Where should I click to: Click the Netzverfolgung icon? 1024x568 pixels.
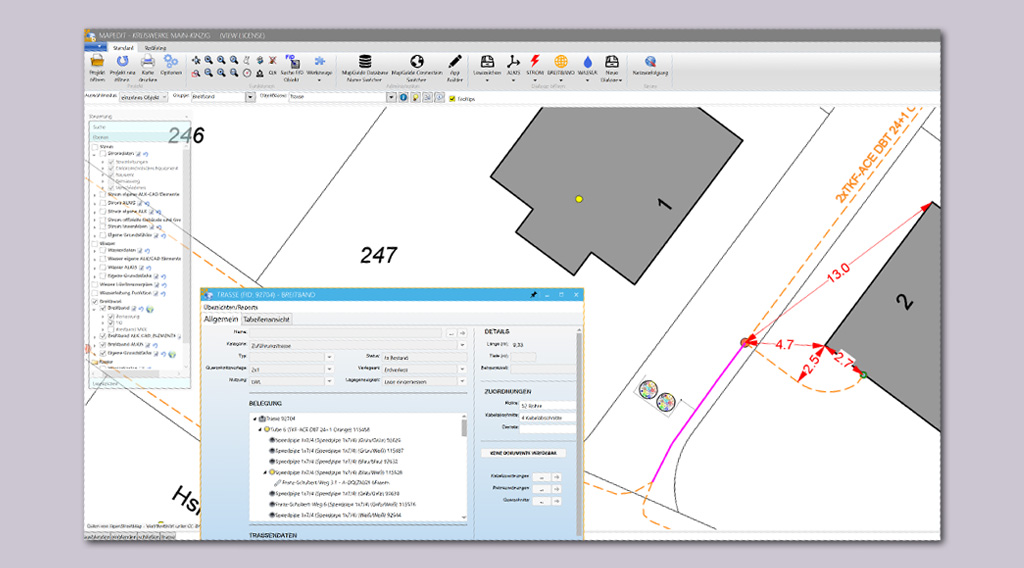(650, 62)
